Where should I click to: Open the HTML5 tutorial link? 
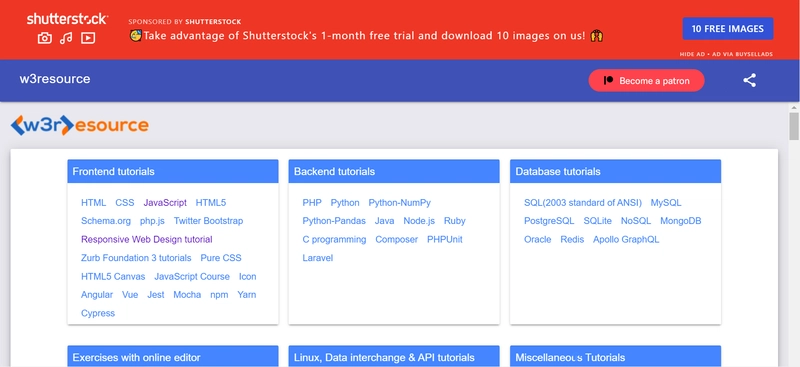(211, 203)
